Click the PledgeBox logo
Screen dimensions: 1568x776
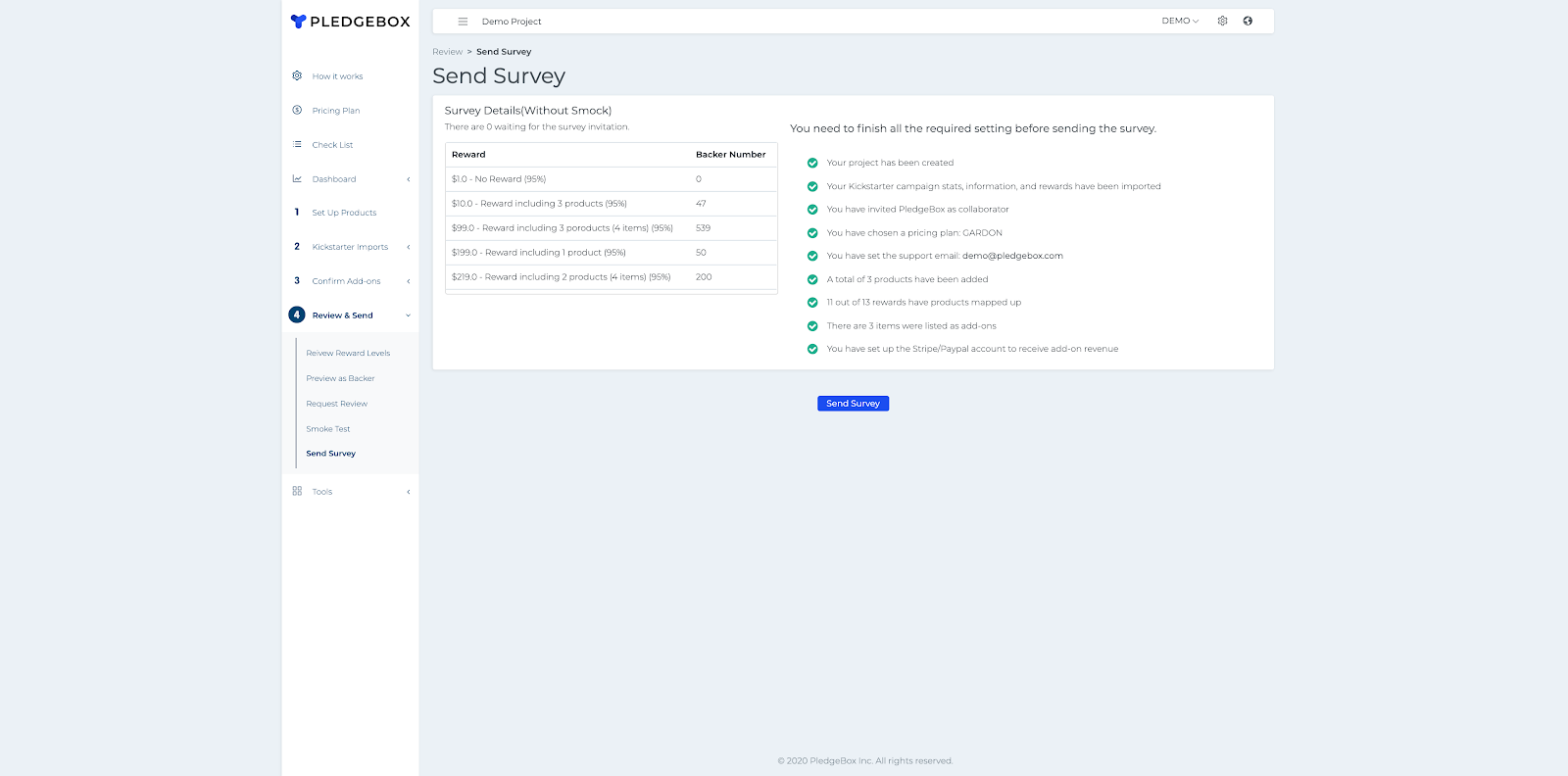(350, 22)
